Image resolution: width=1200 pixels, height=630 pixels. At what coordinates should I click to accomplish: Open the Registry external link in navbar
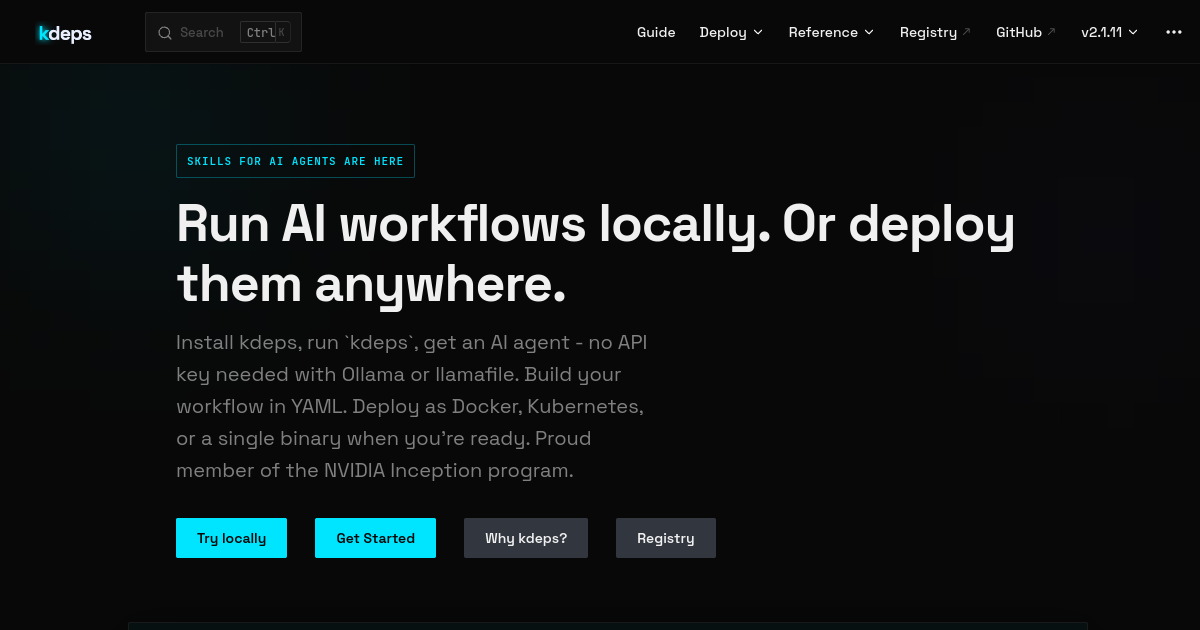point(935,32)
